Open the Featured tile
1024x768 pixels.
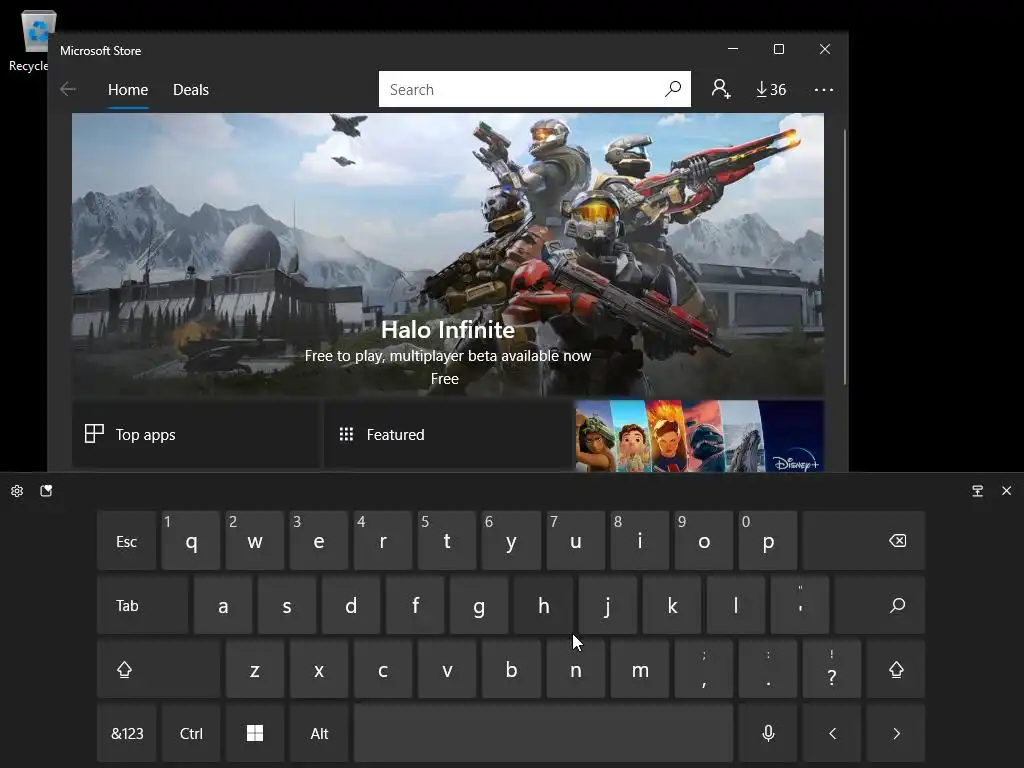448,434
